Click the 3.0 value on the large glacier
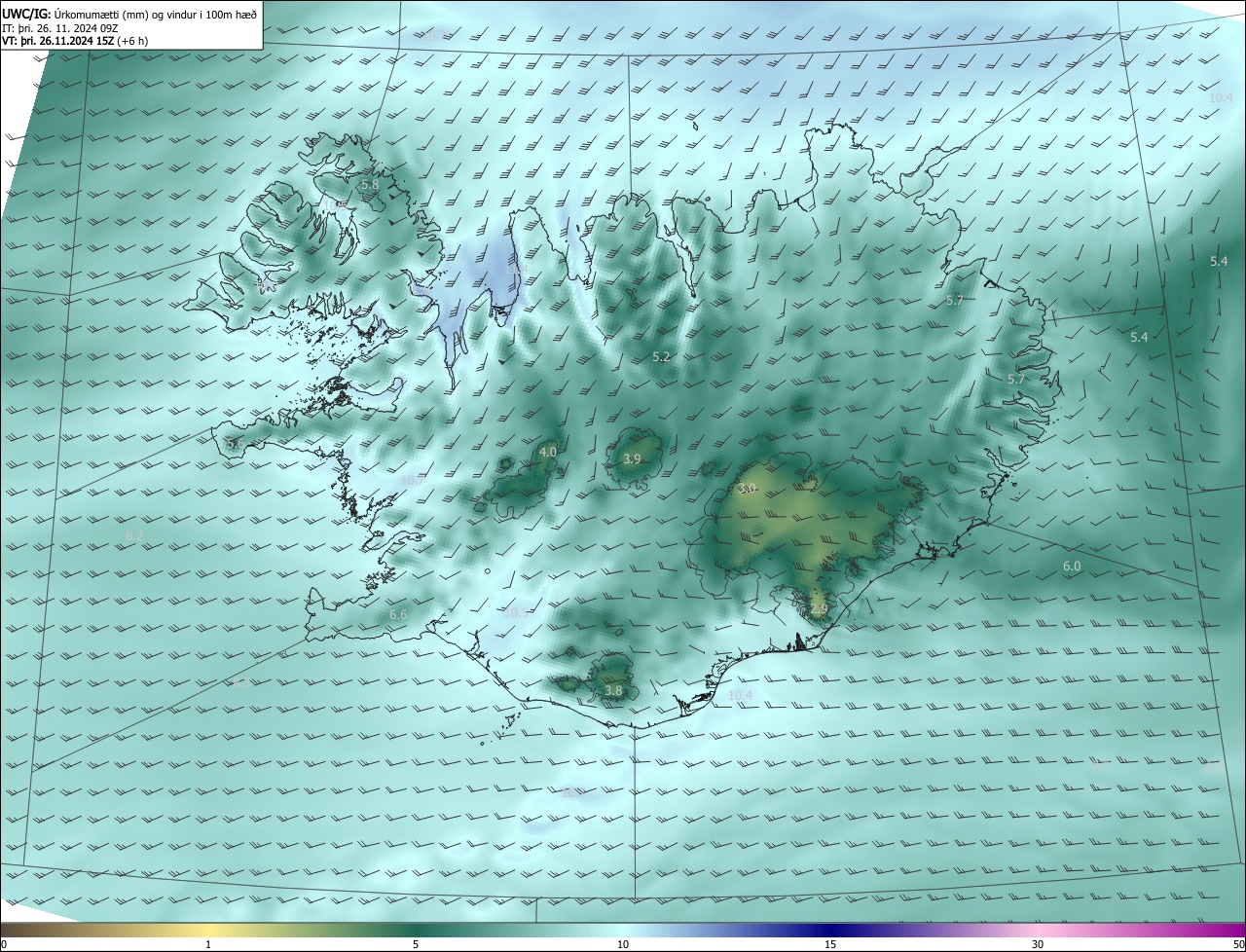 coord(747,488)
